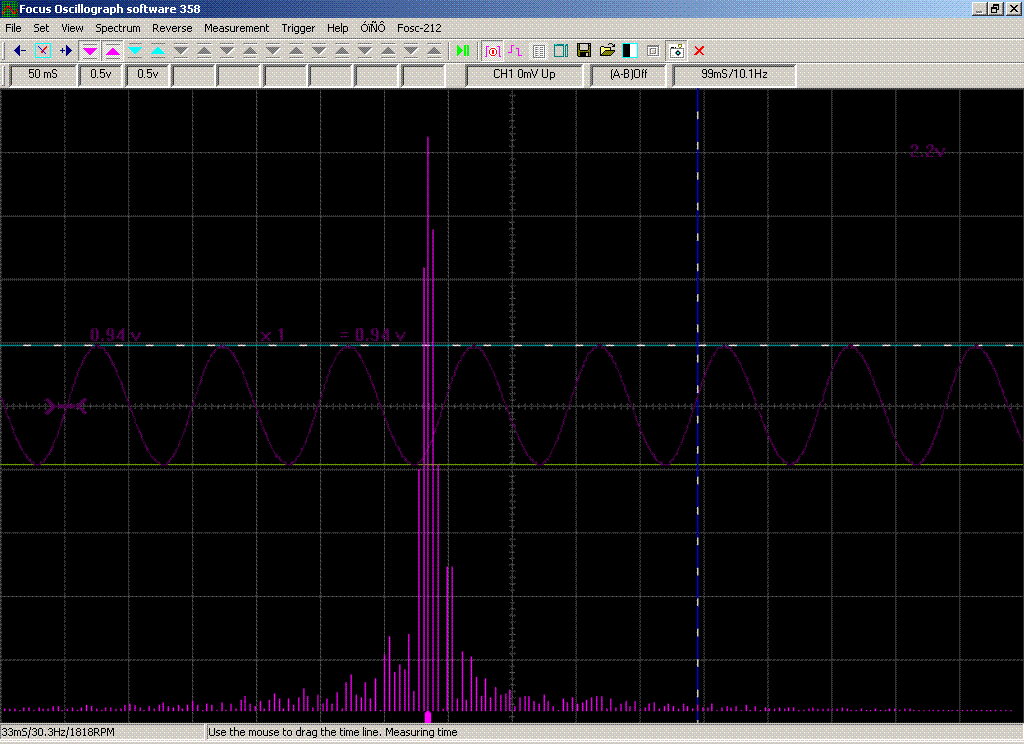
Task: Open file using the yellow folder icon
Action: click(x=607, y=50)
